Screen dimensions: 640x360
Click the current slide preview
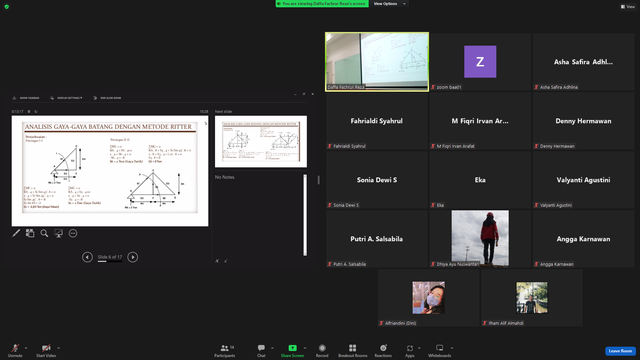point(110,171)
